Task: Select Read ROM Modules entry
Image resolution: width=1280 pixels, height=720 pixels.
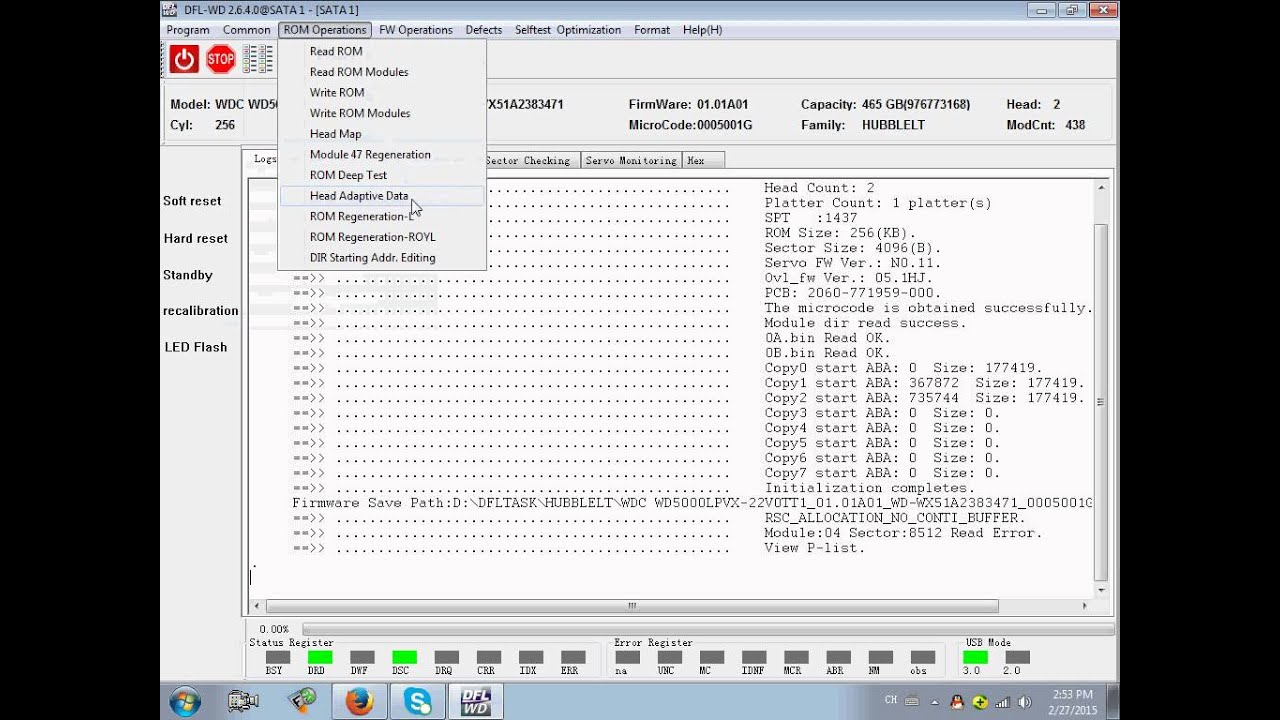Action: tap(382, 72)
